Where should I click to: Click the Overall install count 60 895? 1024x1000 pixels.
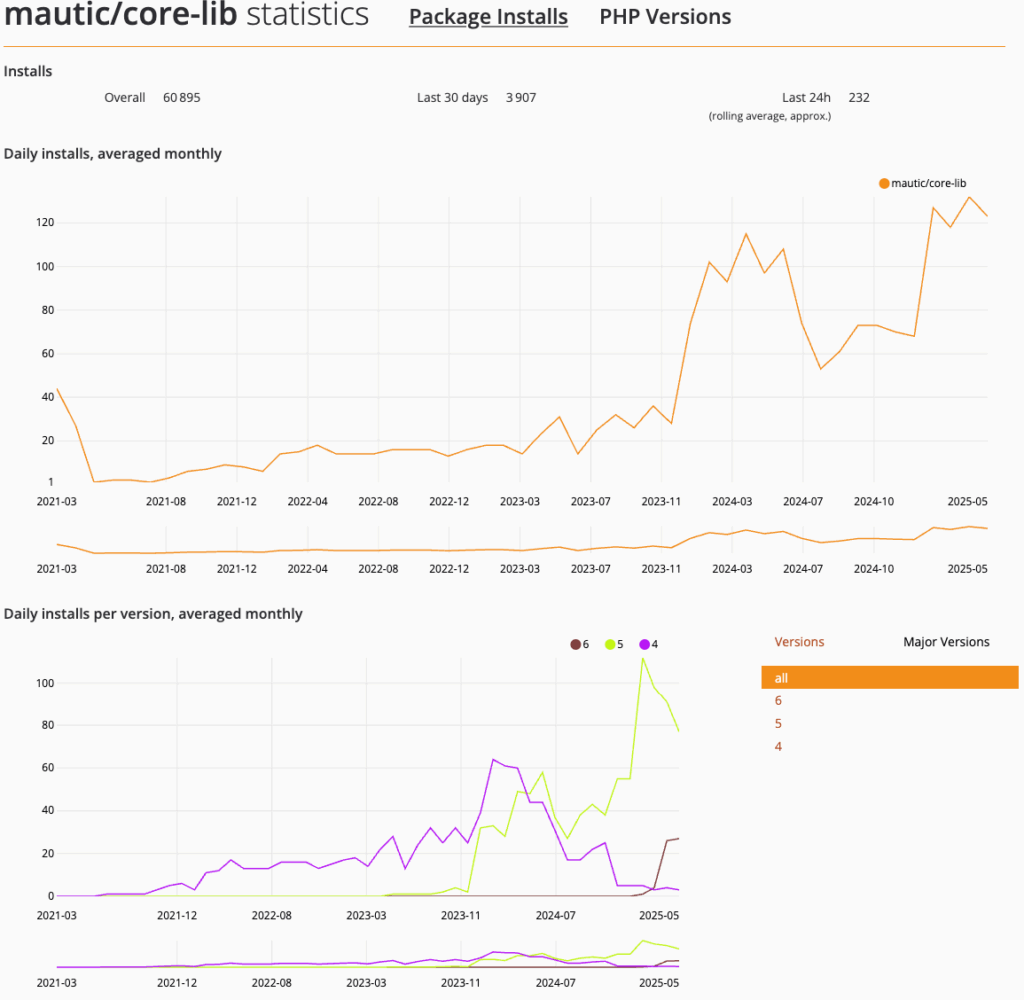(x=181, y=97)
